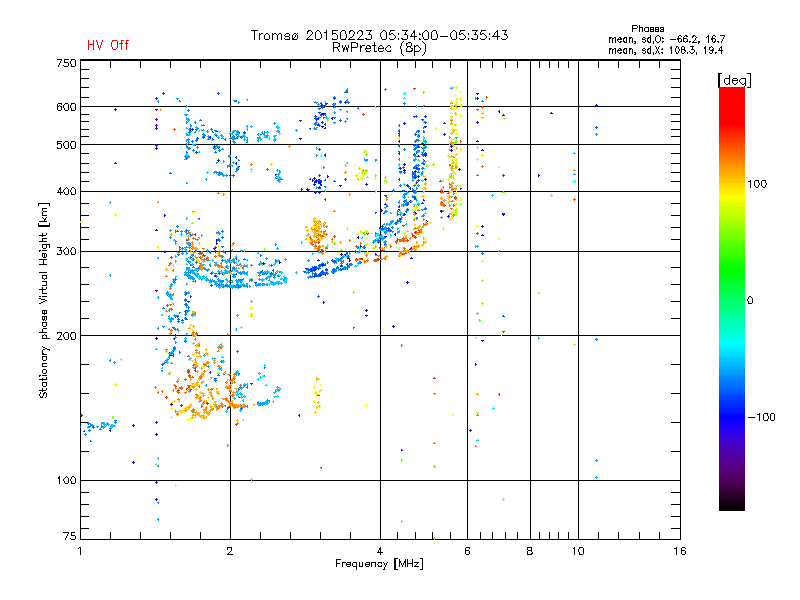Click the y-axis '400' tick label
This screenshot has width=800, height=600.
(x=66, y=192)
